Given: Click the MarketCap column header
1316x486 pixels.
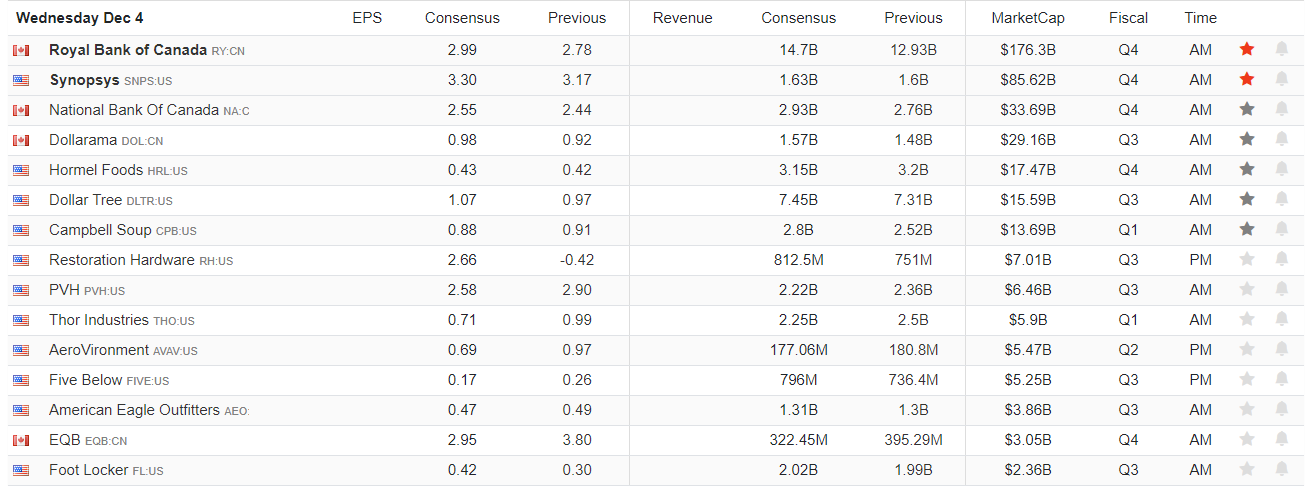Looking at the screenshot, I should 1028,18.
